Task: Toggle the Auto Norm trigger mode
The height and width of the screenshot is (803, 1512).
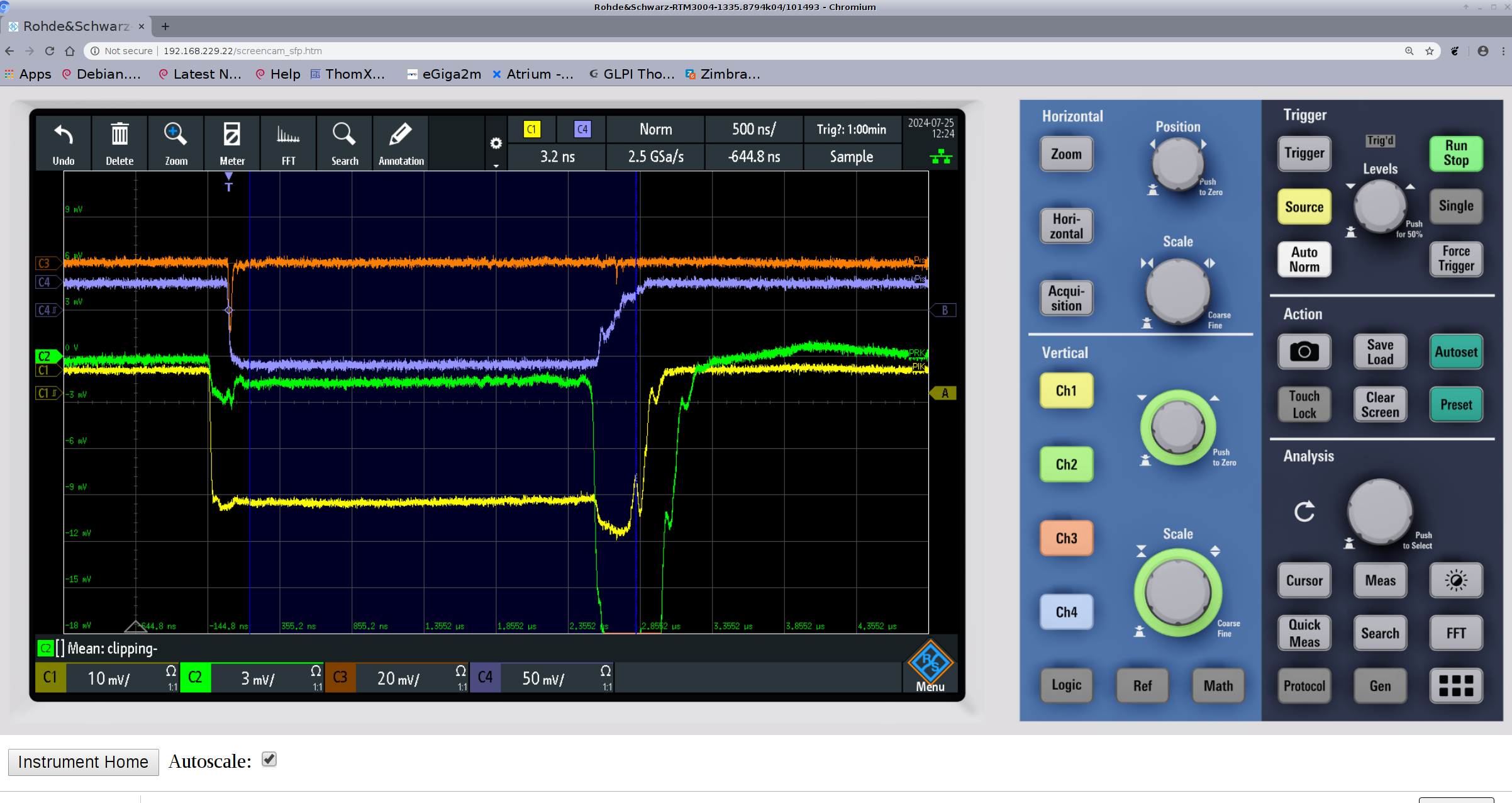Action: pyautogui.click(x=1304, y=259)
